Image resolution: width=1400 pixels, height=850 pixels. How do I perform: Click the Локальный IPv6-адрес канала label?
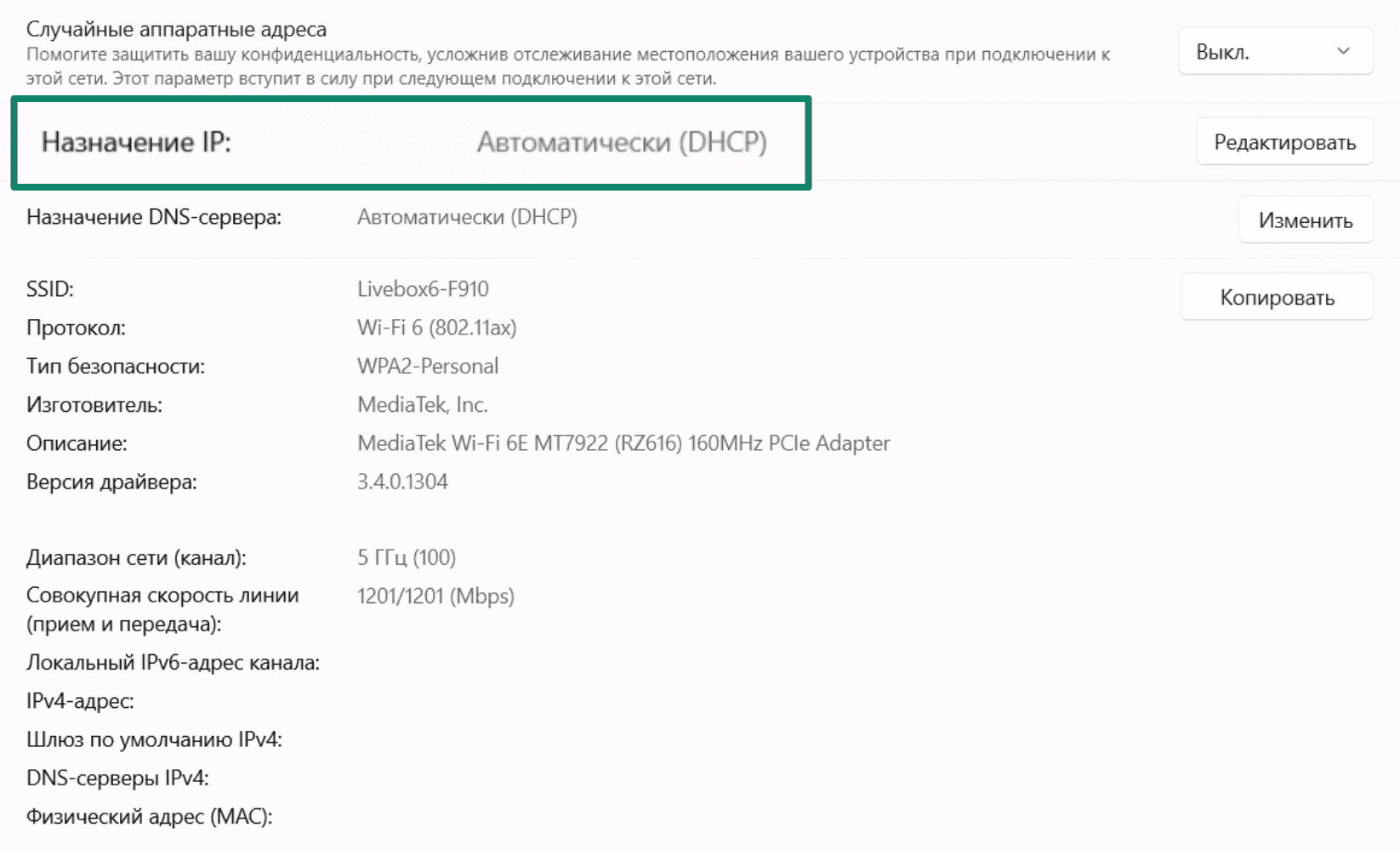click(x=174, y=662)
